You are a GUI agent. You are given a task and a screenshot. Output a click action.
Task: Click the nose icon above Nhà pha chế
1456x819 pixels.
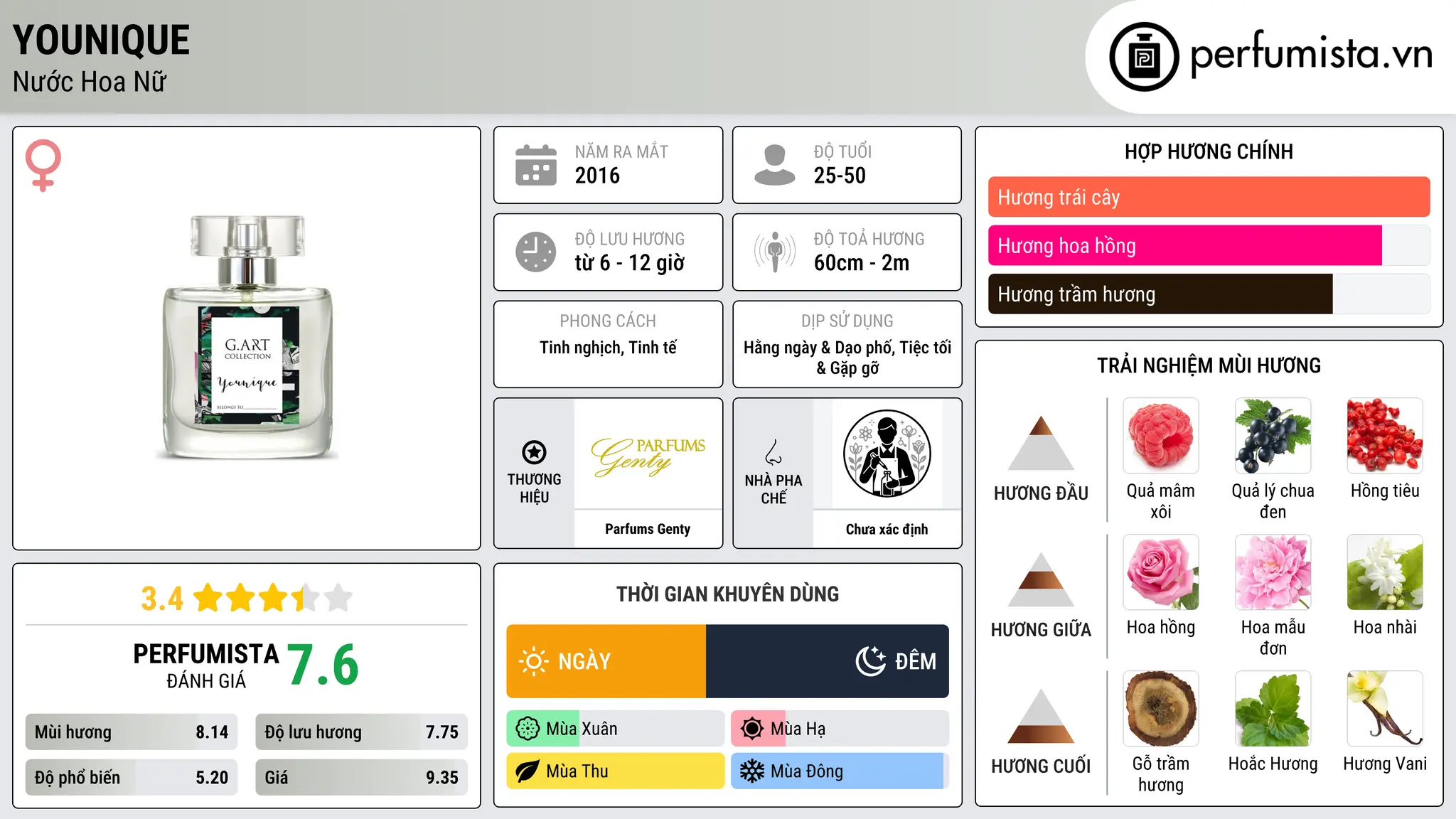coord(773,452)
